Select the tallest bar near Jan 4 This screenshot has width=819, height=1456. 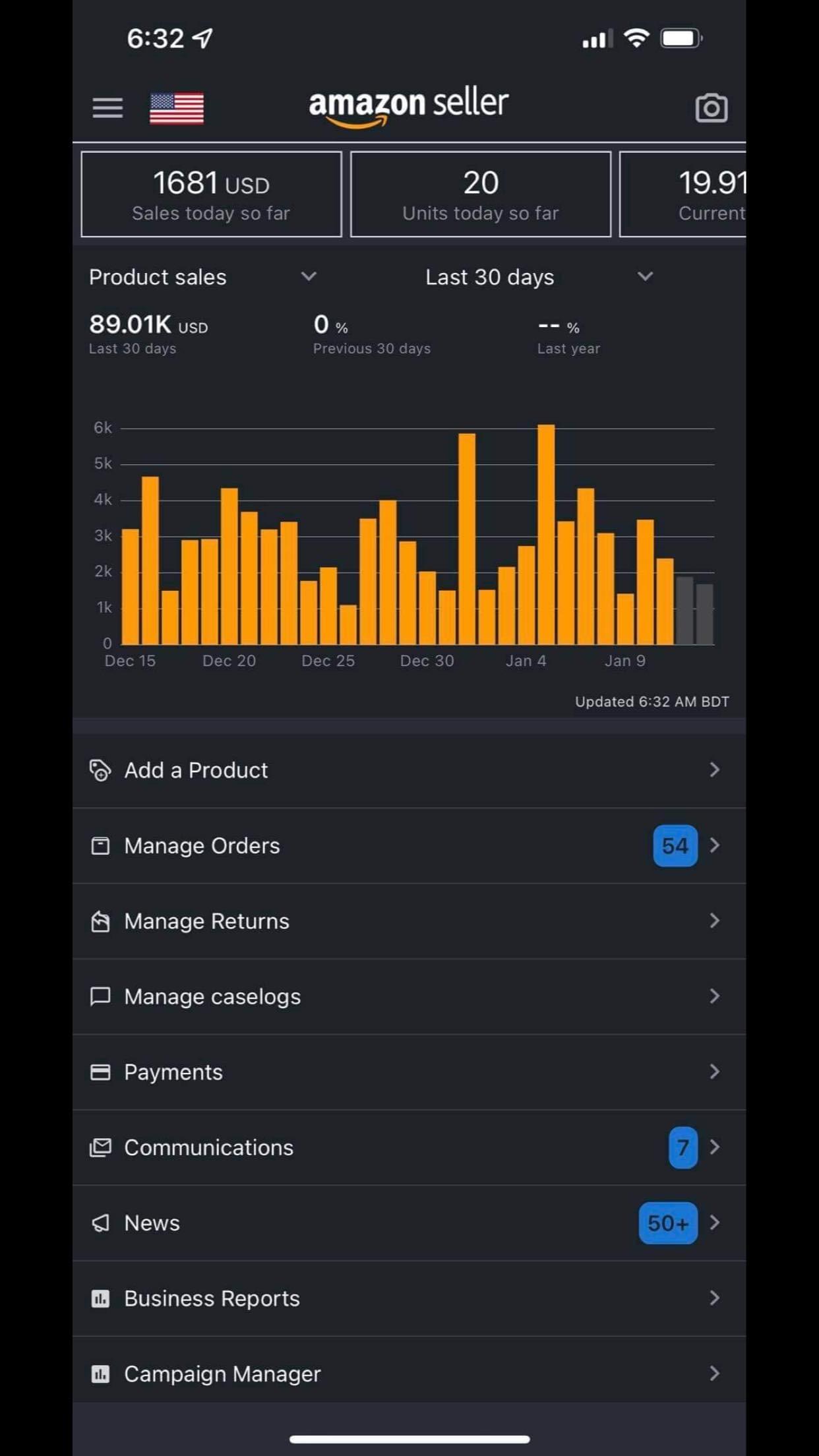546,534
